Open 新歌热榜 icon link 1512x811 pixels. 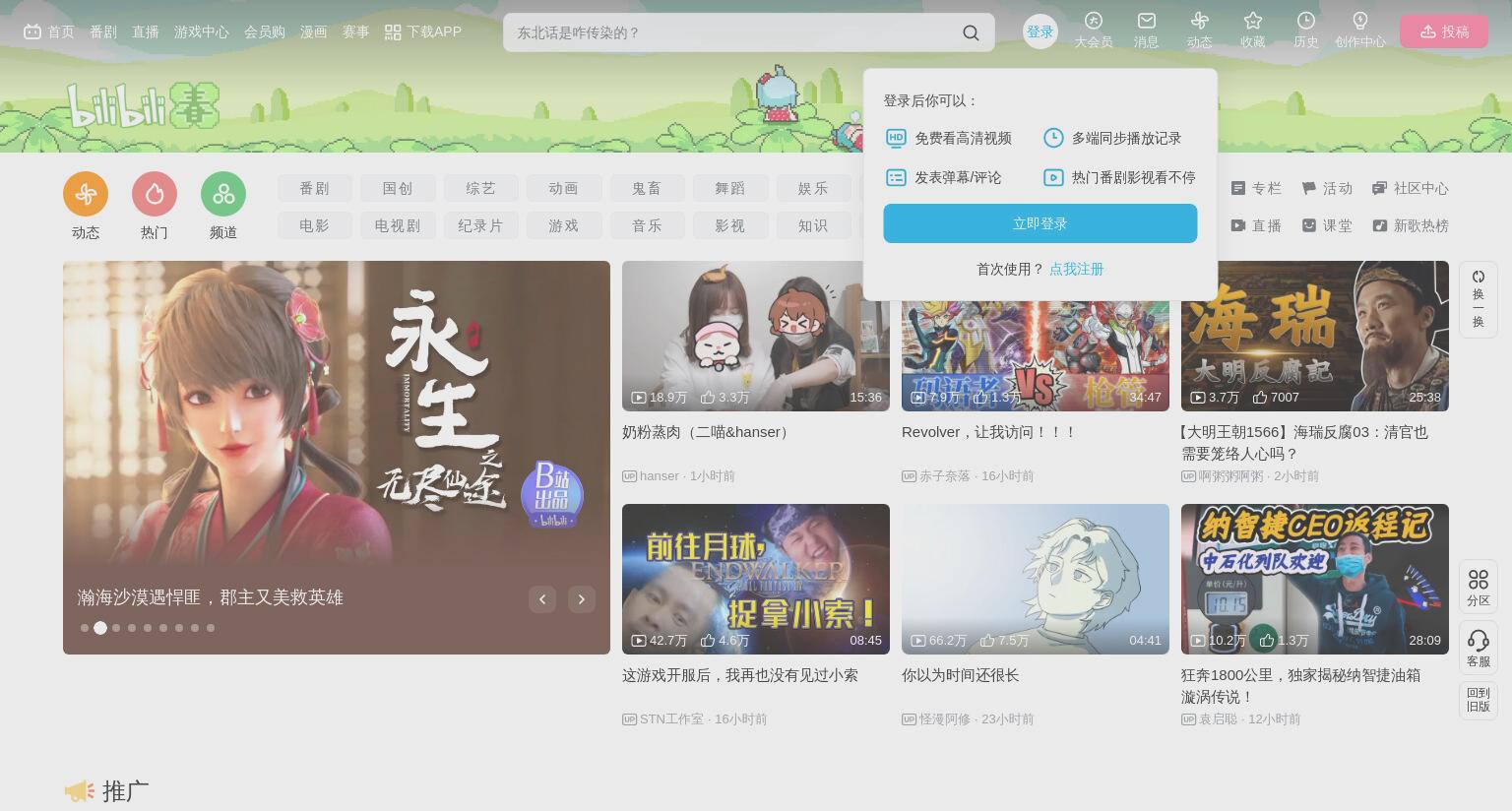pyautogui.click(x=1411, y=225)
